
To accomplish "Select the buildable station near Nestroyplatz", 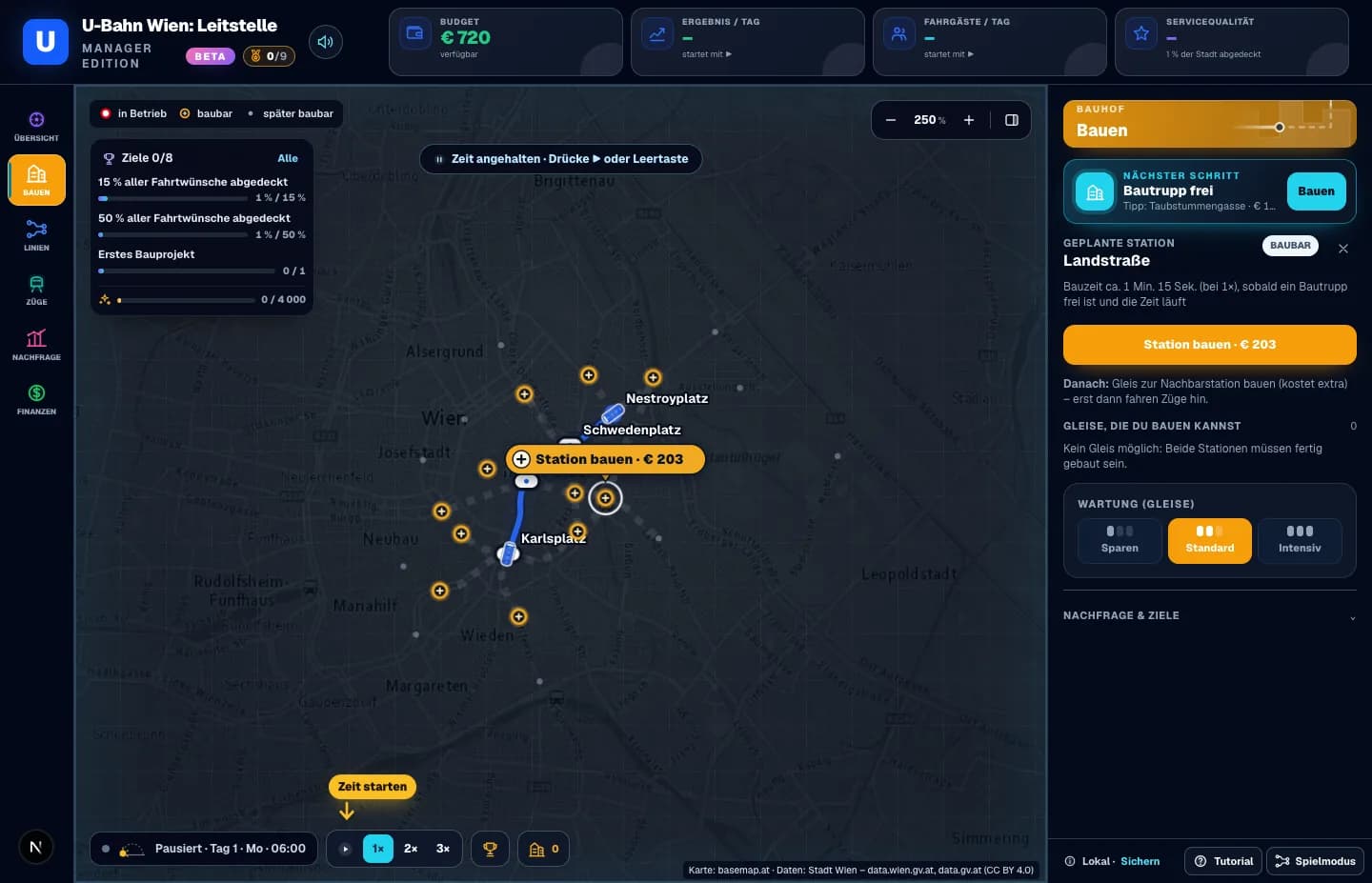I will 653,377.
